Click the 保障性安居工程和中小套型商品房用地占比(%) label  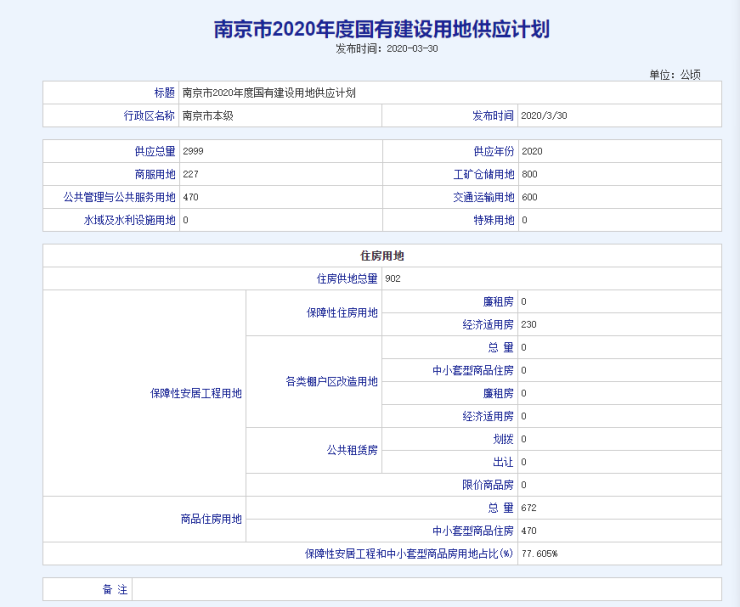click(409, 554)
